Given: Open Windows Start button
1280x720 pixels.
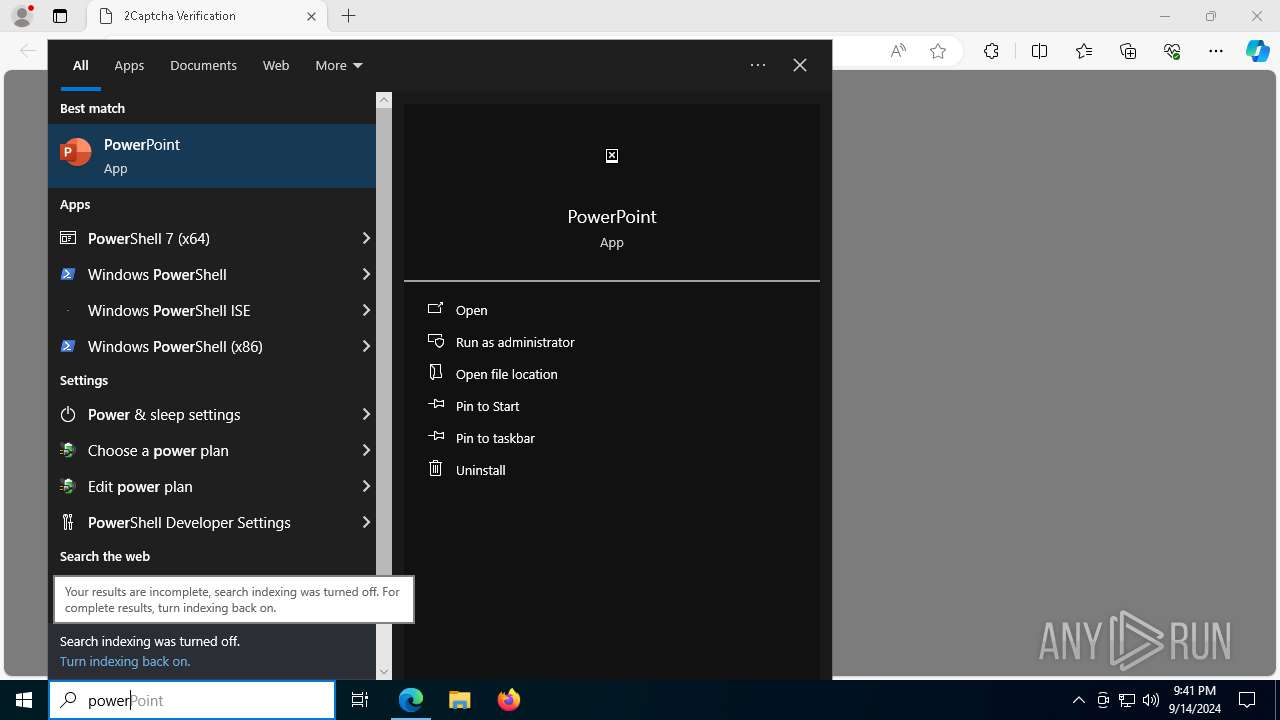Looking at the screenshot, I should coord(24,700).
